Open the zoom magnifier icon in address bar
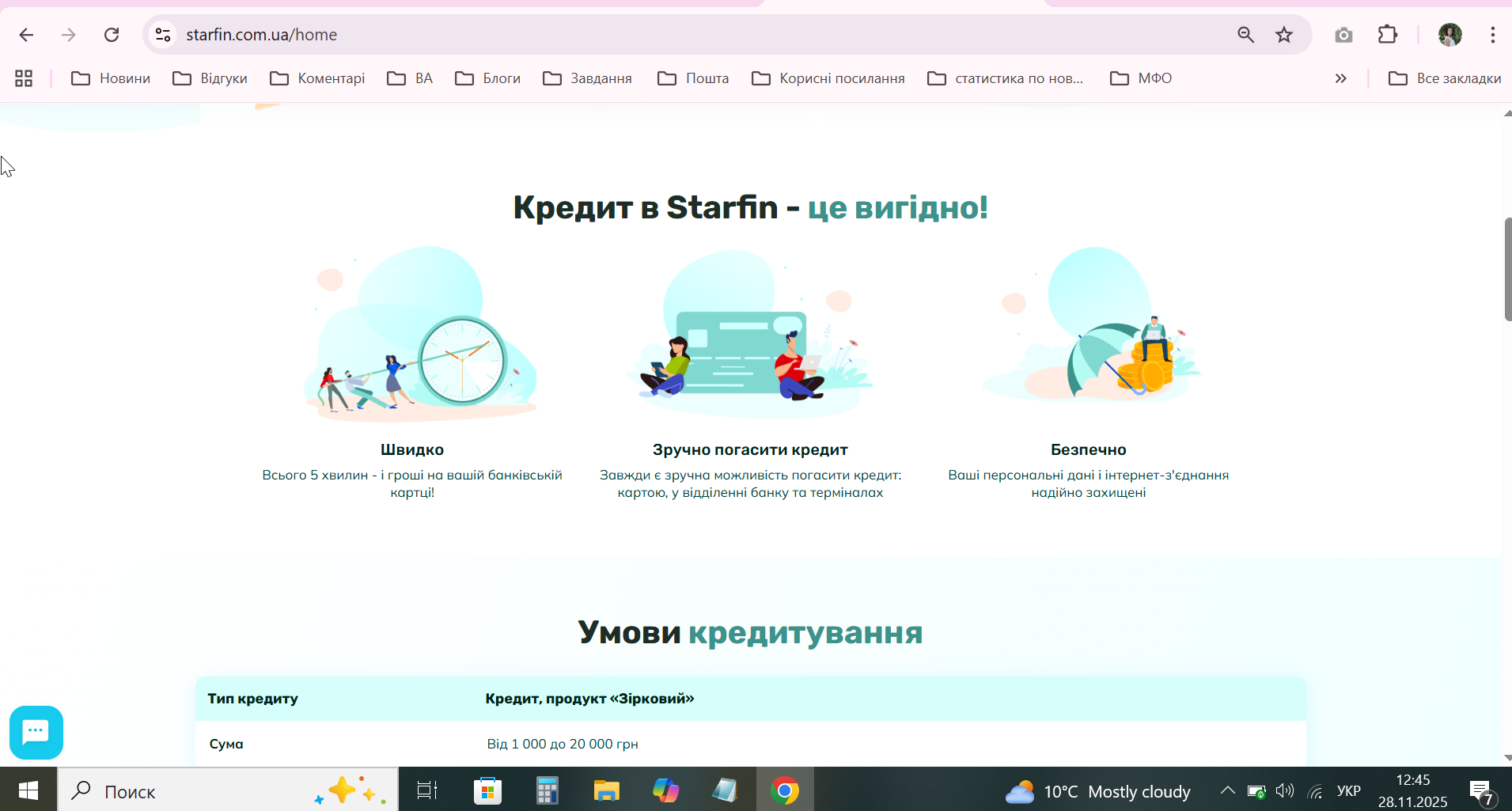This screenshot has width=1512, height=811. [x=1245, y=35]
